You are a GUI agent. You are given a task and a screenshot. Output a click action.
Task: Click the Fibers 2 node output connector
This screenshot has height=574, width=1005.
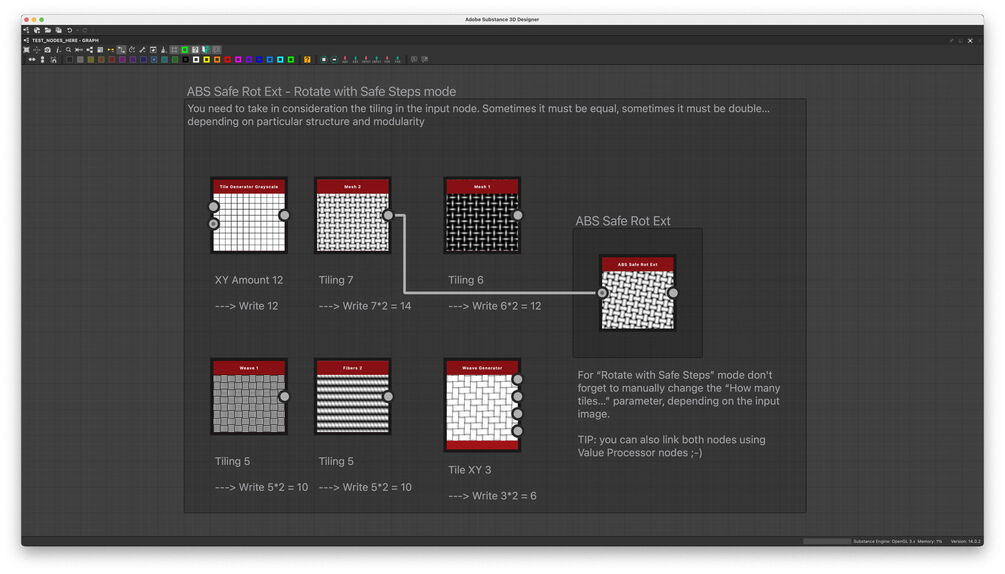tap(388, 397)
